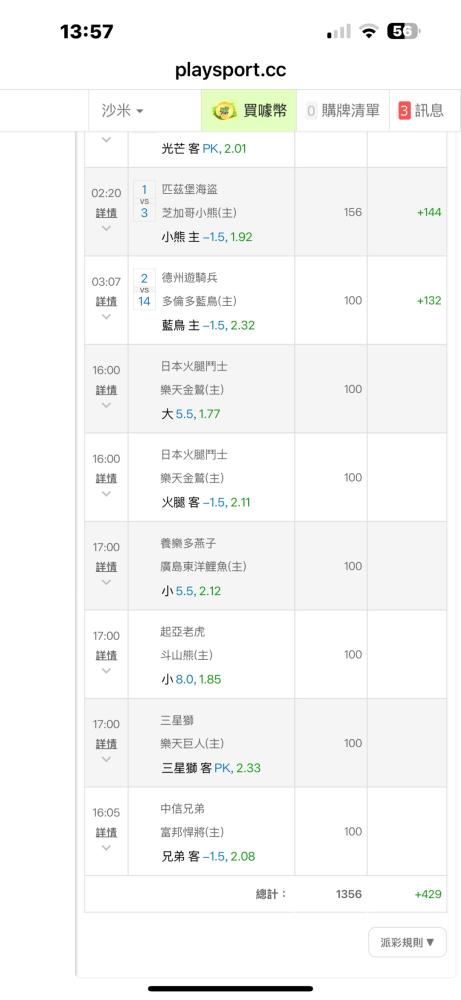Screen dimensions: 461x1000
Task: Click the 1 vs 3 score box
Action: 144,201
